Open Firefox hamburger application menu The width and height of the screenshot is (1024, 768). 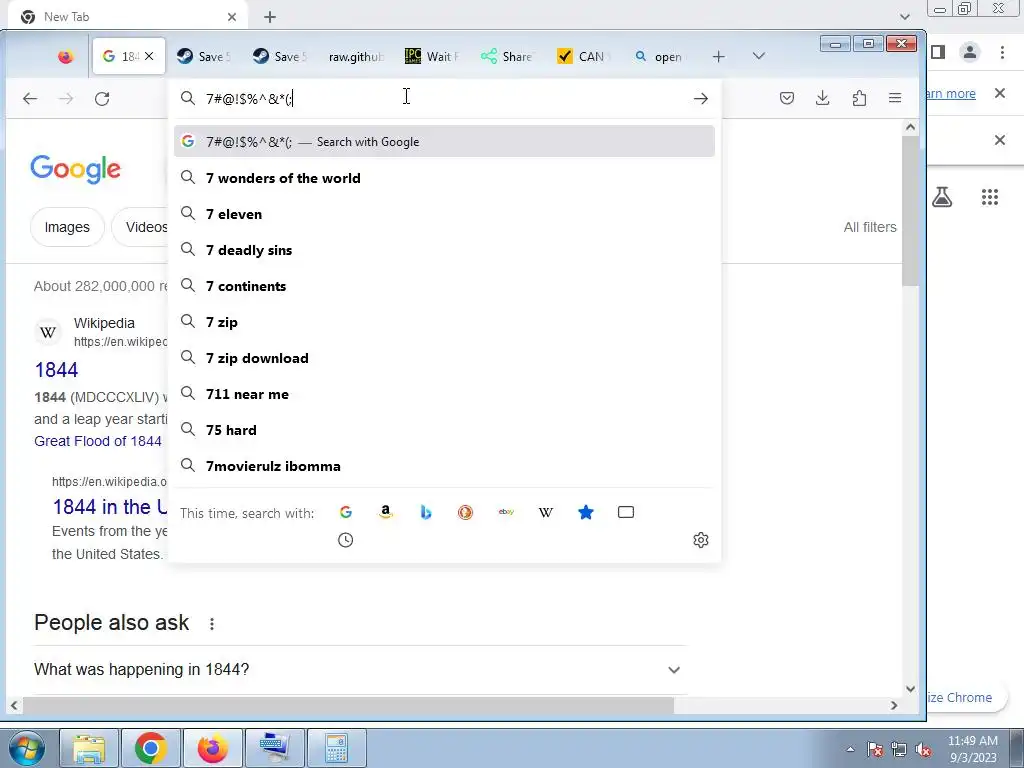point(895,99)
